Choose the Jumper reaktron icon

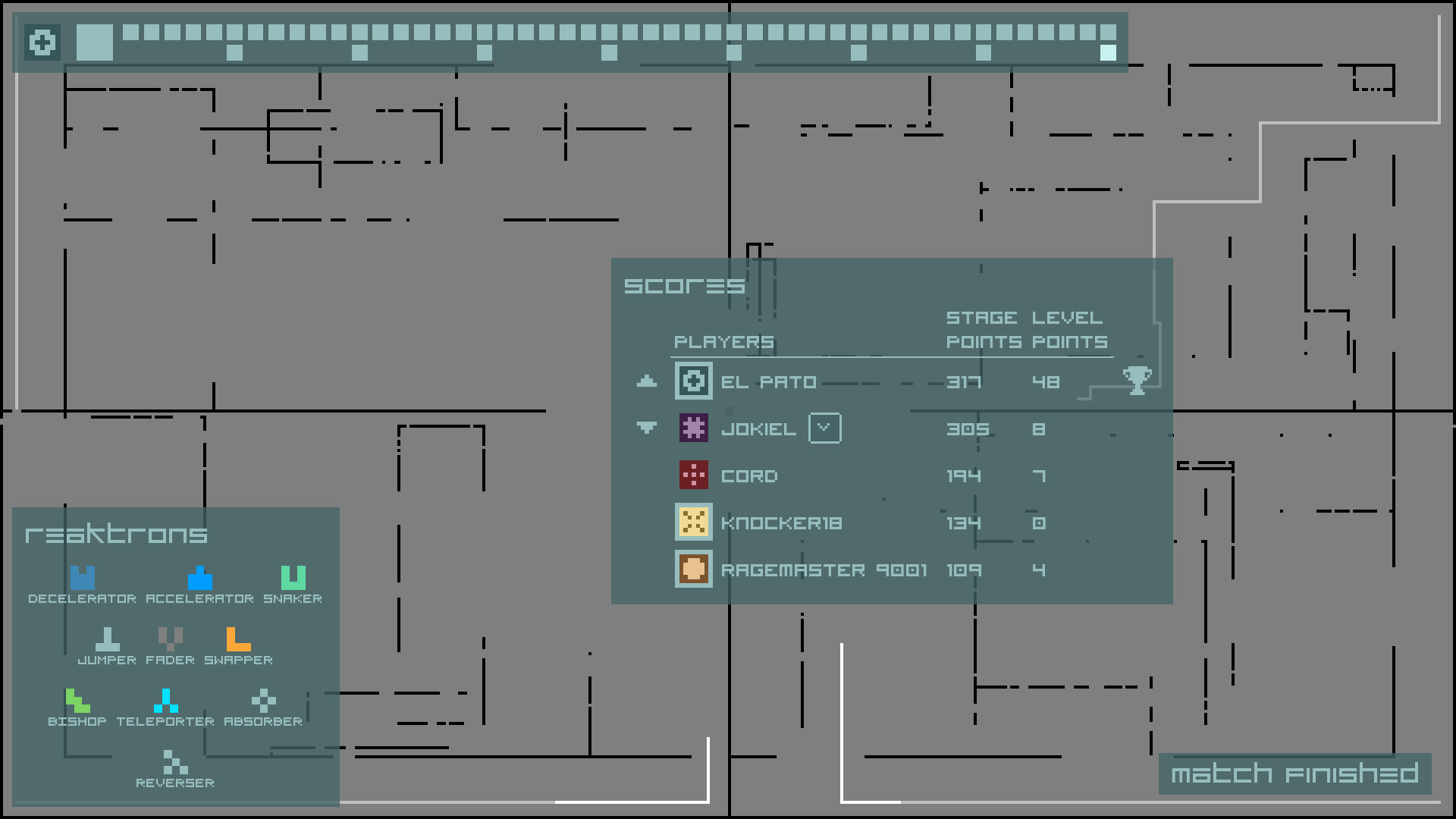tap(108, 639)
